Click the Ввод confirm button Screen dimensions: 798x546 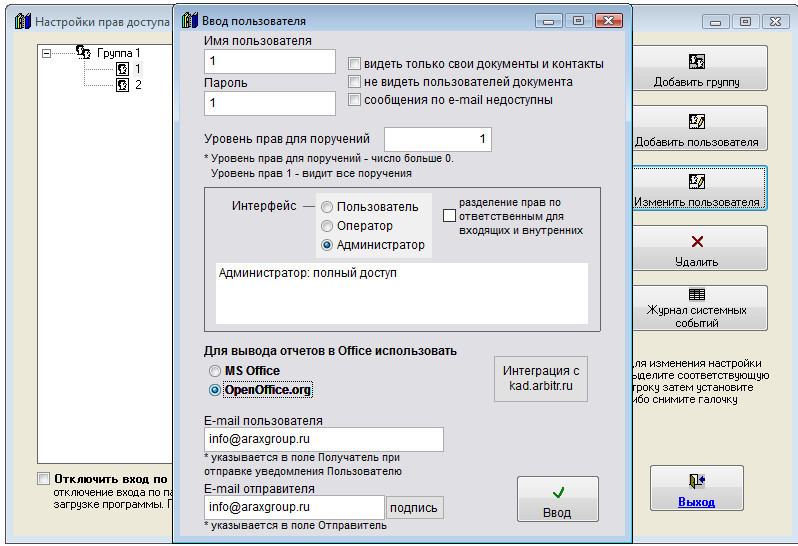558,499
